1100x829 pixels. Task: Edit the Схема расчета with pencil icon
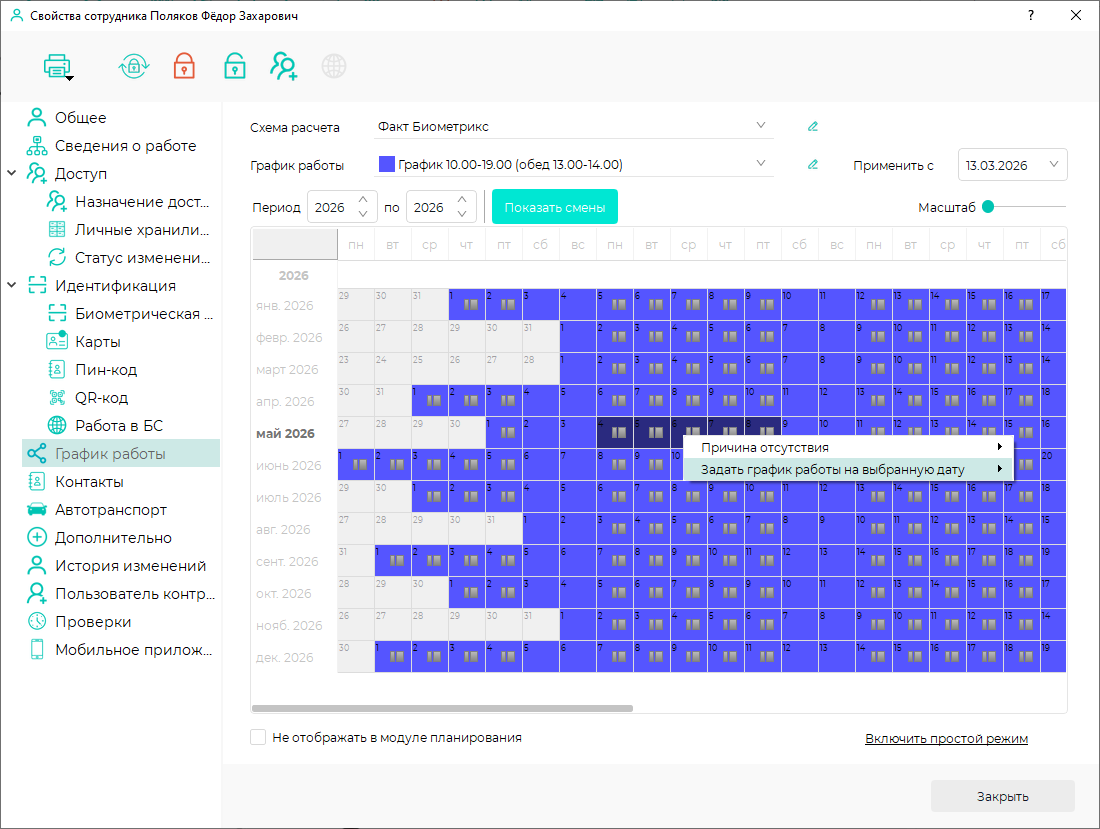tap(812, 127)
